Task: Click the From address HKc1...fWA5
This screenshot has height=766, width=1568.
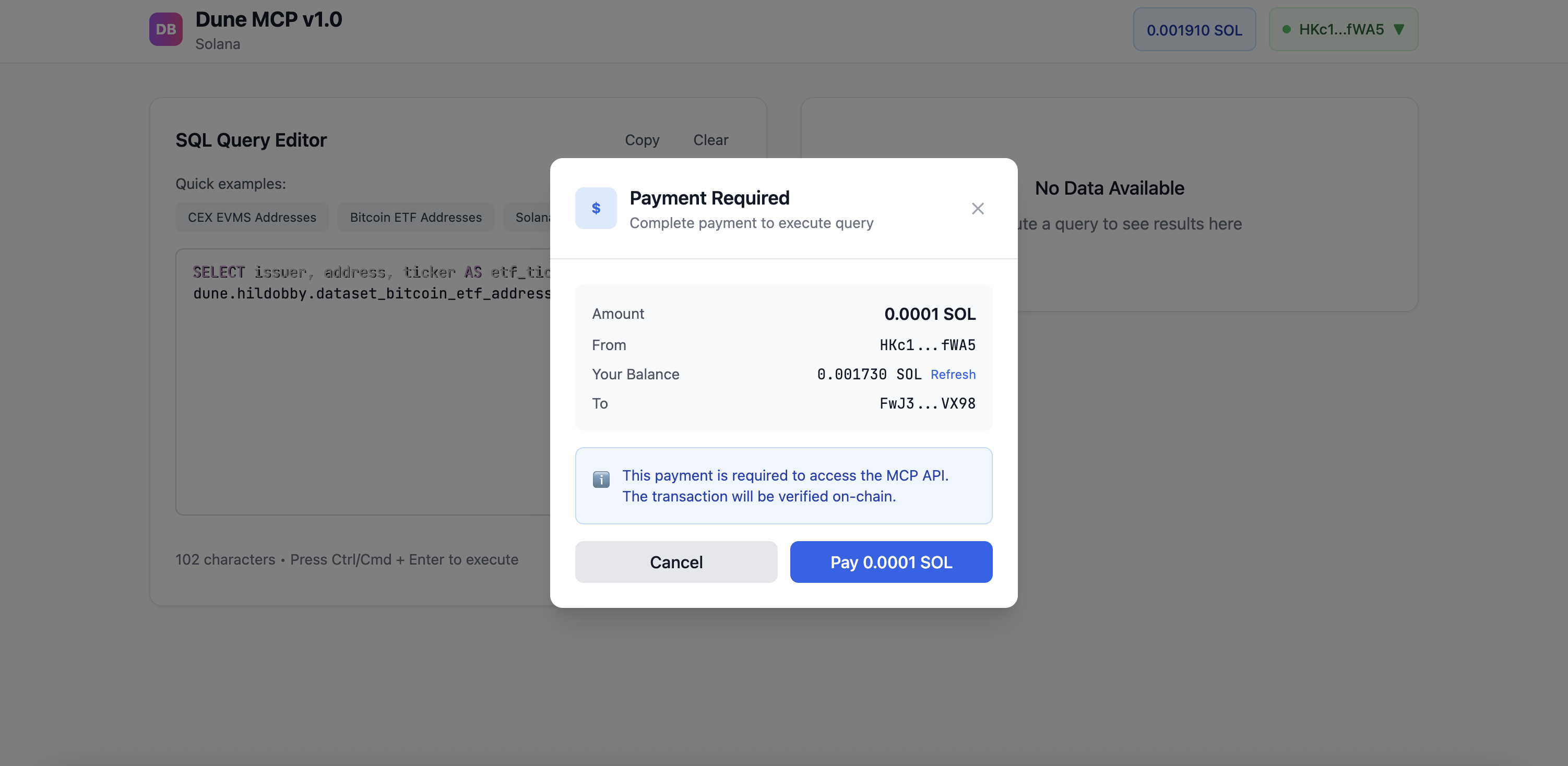Action: pyautogui.click(x=927, y=345)
